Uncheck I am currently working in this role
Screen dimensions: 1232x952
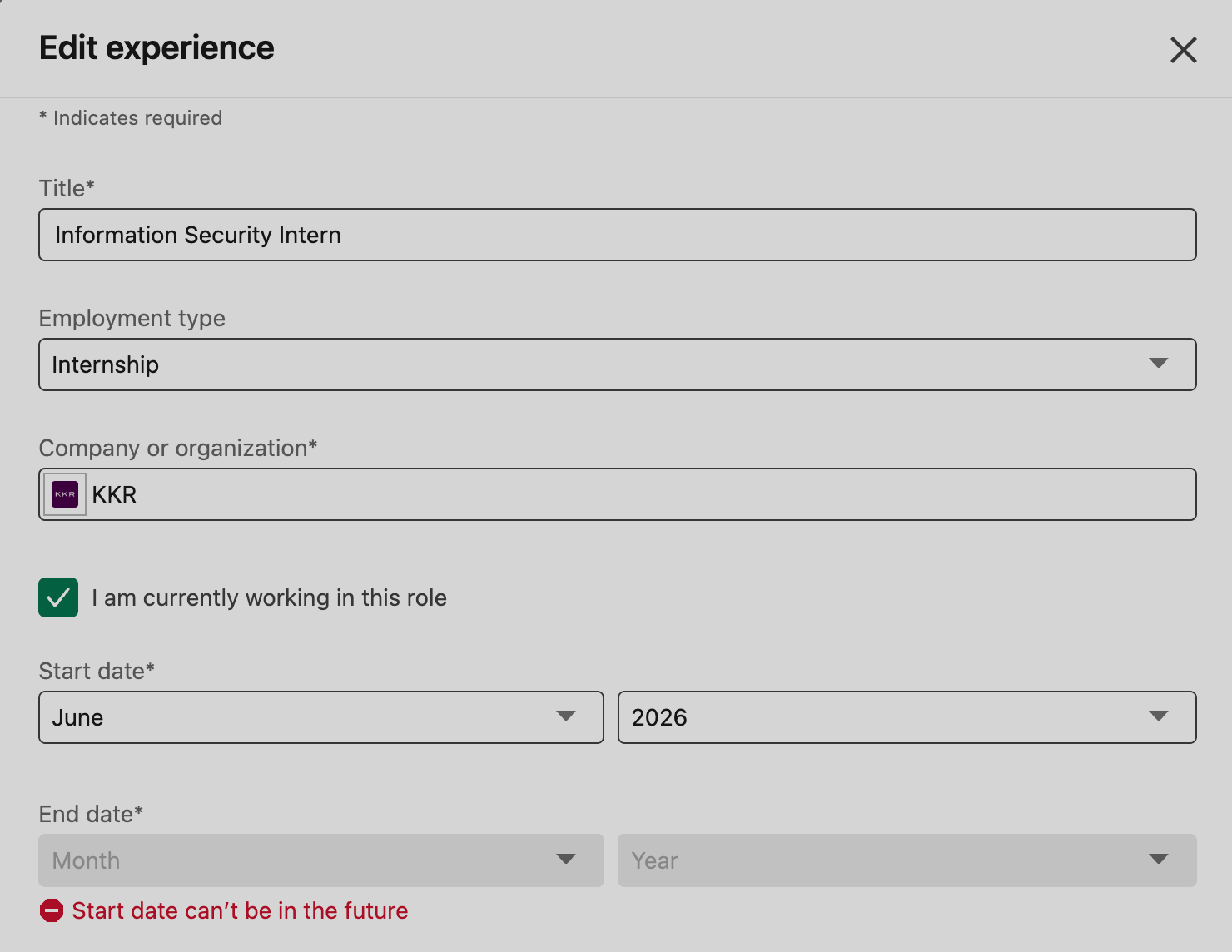[57, 597]
